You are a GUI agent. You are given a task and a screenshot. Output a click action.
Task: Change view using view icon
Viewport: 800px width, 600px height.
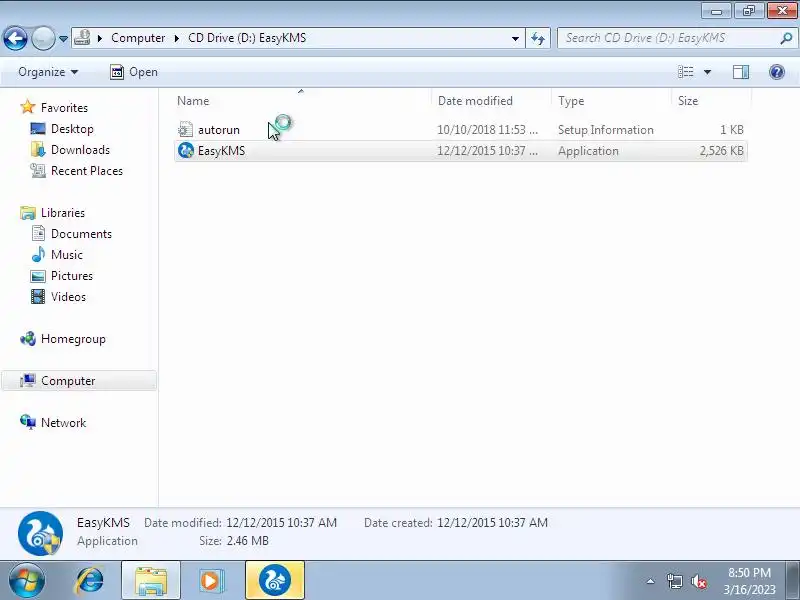pos(685,72)
